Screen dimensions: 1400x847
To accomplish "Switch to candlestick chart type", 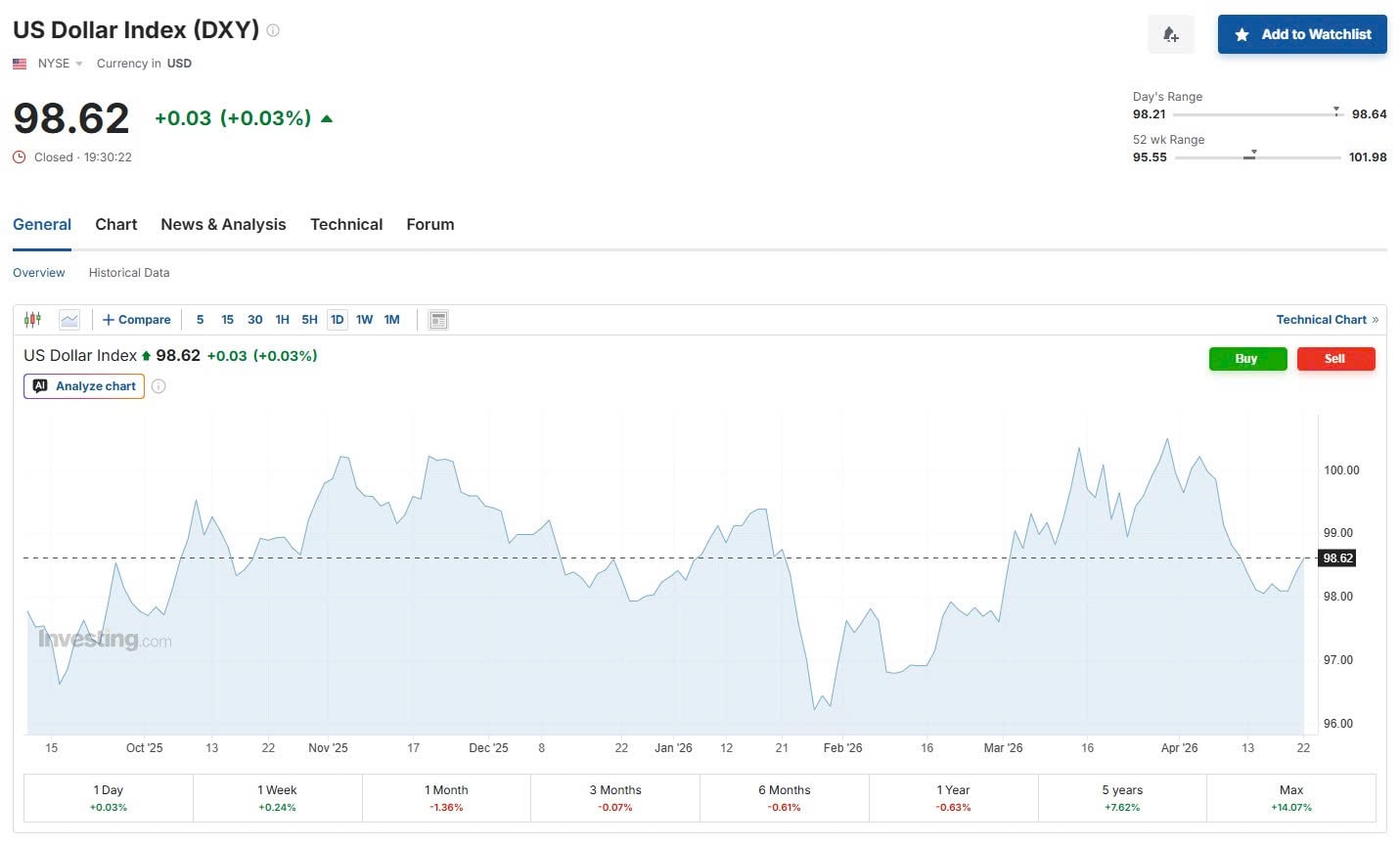I will tap(32, 320).
